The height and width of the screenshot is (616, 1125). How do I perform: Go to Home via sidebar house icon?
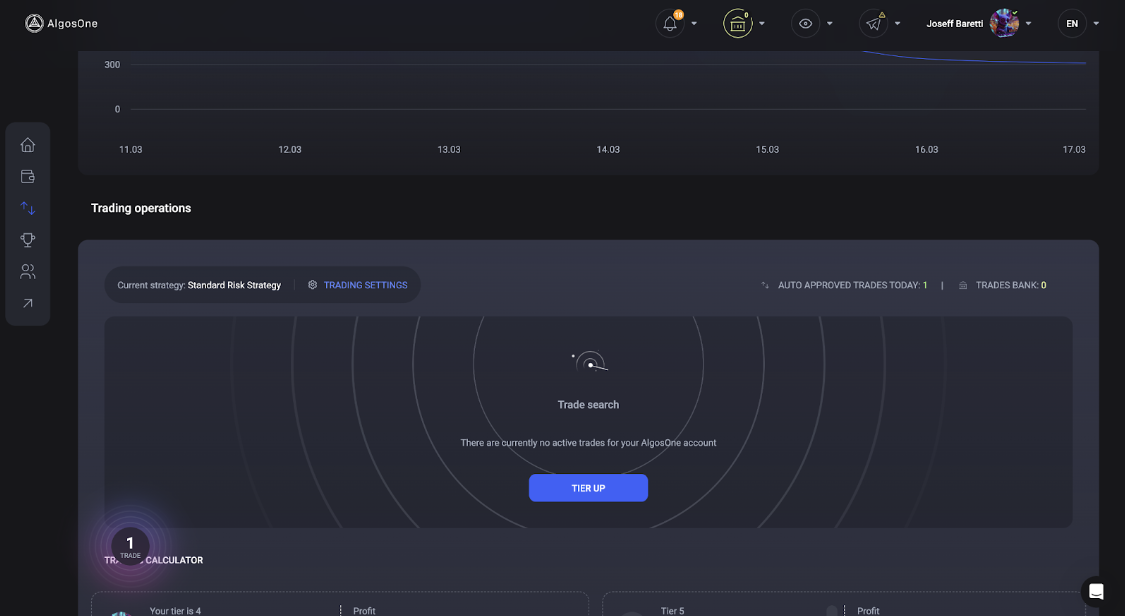[28, 145]
